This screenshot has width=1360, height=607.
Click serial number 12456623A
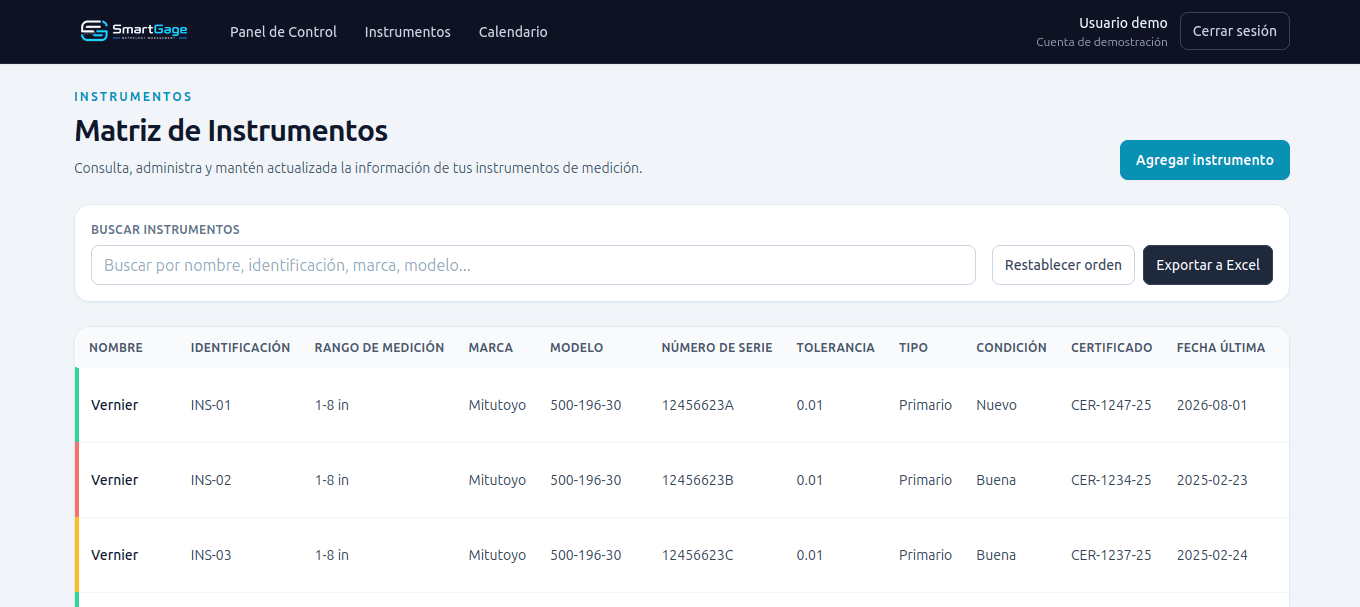click(697, 405)
